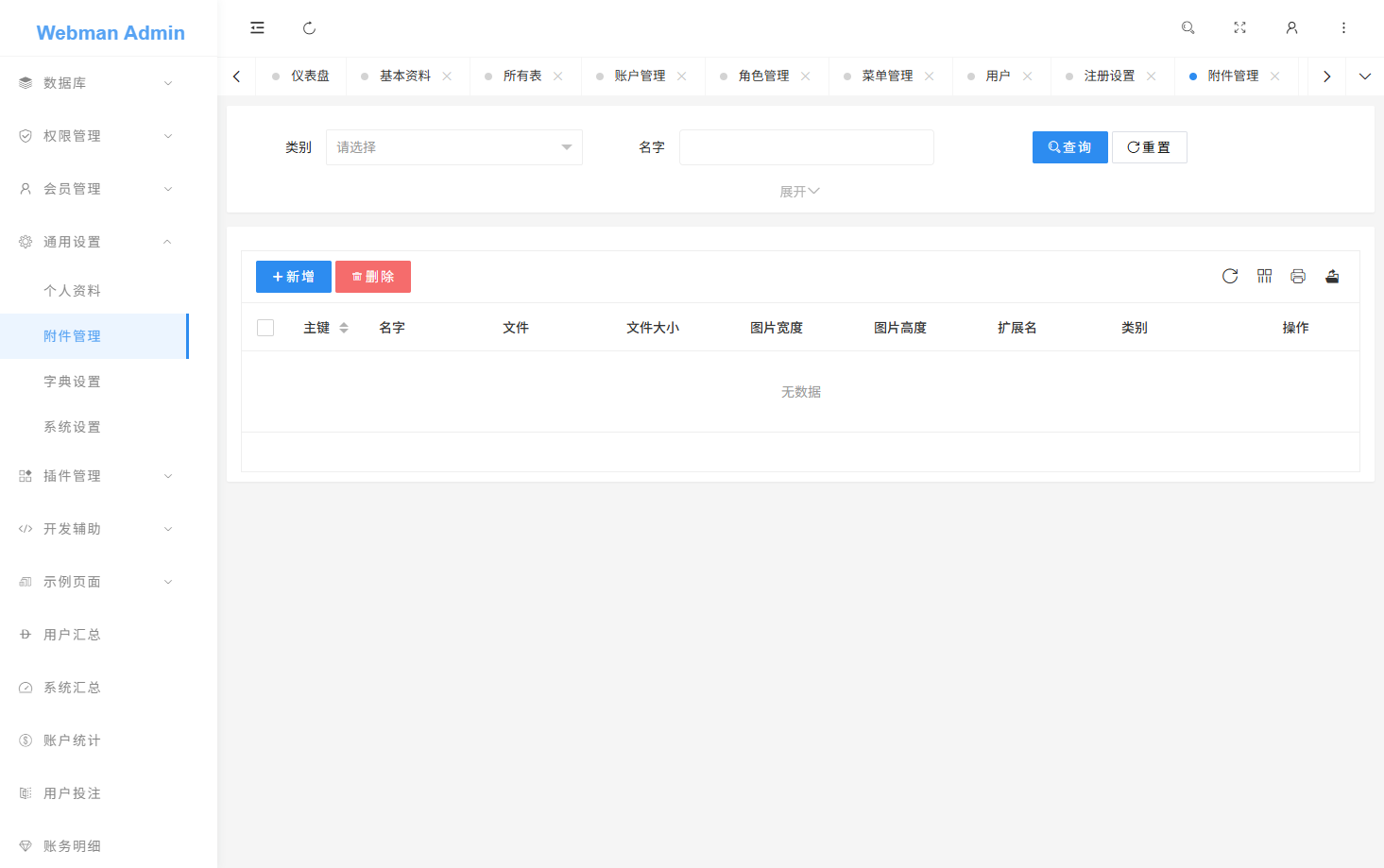The height and width of the screenshot is (868, 1384).
Task: Open the 类别 dropdown selector
Action: (x=453, y=147)
